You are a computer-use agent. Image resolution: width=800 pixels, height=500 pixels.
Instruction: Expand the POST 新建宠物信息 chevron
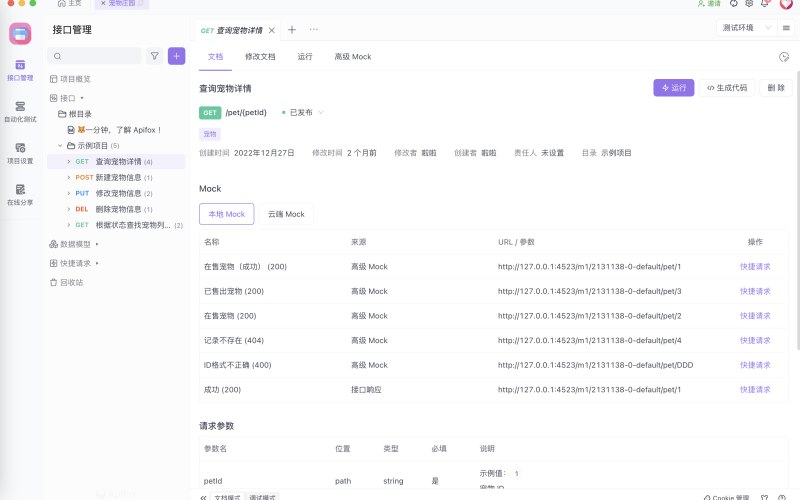(x=69, y=177)
